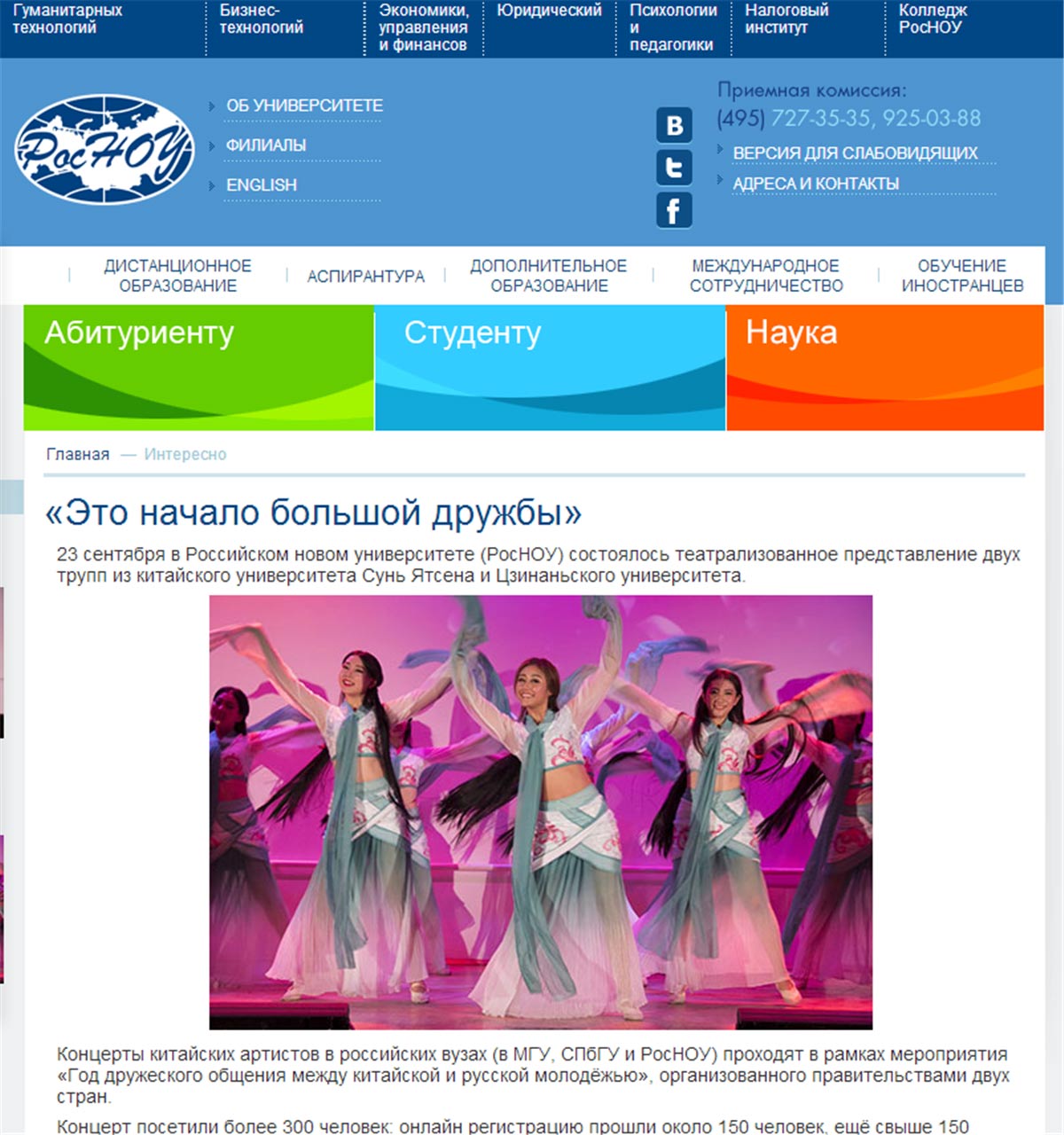This screenshot has height=1135, width=1064.
Task: Click the РосНОУ logo
Action: [x=104, y=149]
